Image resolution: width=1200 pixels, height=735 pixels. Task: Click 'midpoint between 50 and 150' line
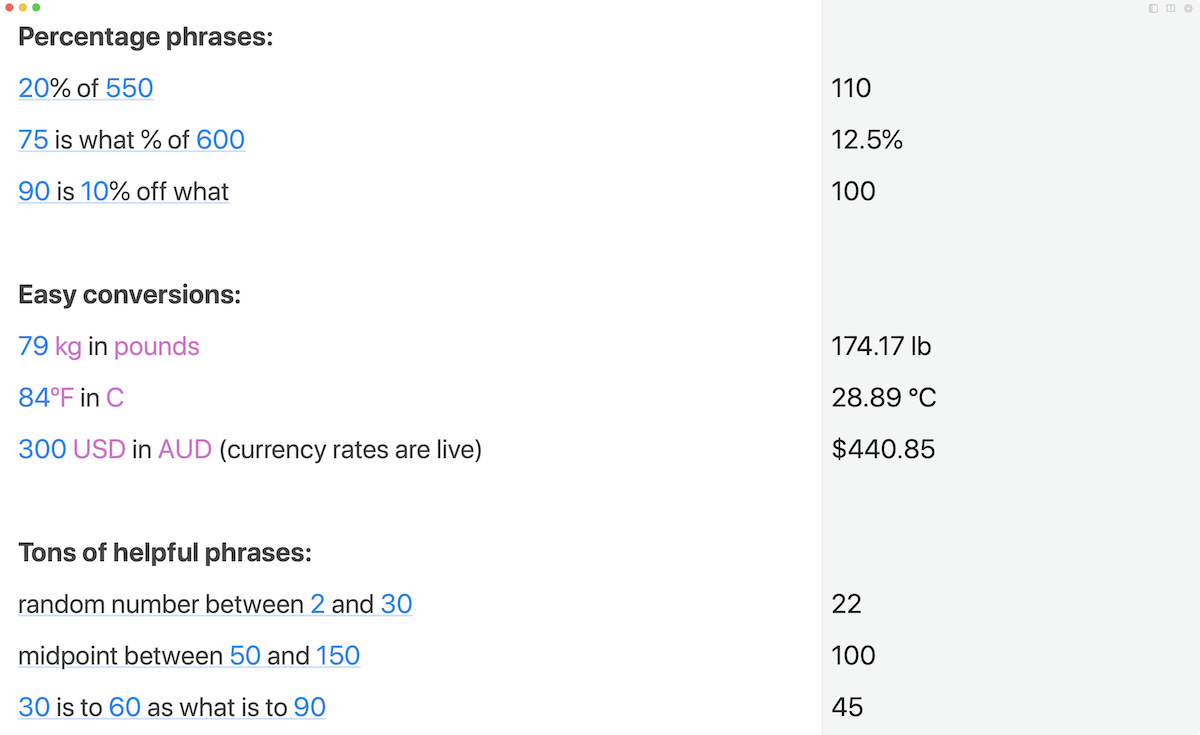[x=189, y=656]
